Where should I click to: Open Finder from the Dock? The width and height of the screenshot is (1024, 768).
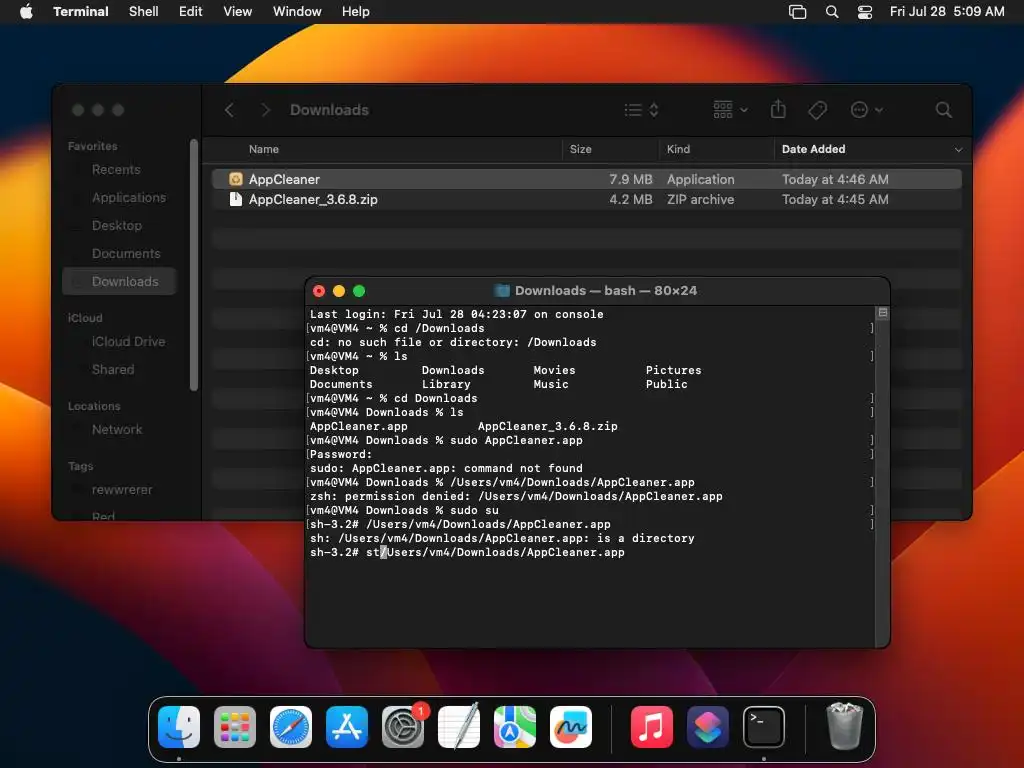point(179,727)
